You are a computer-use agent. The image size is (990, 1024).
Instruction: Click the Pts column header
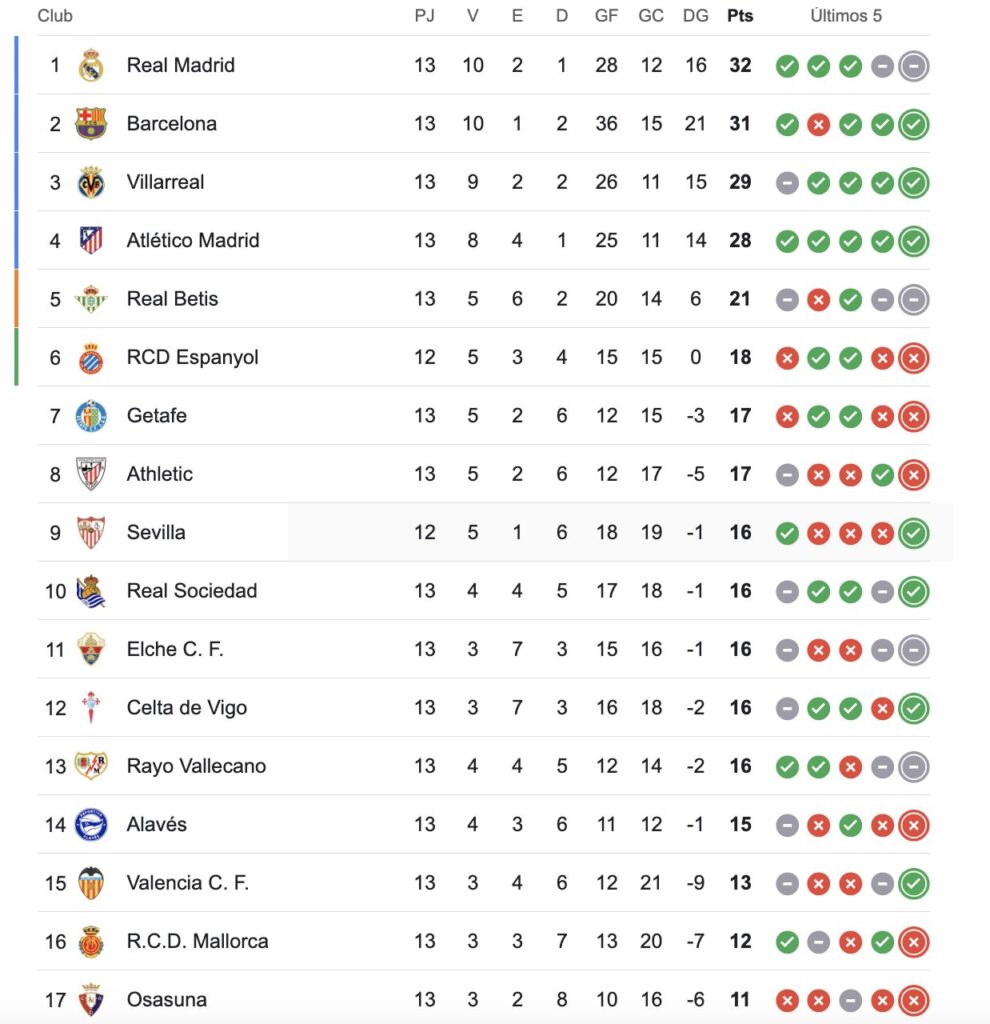pyautogui.click(x=740, y=16)
